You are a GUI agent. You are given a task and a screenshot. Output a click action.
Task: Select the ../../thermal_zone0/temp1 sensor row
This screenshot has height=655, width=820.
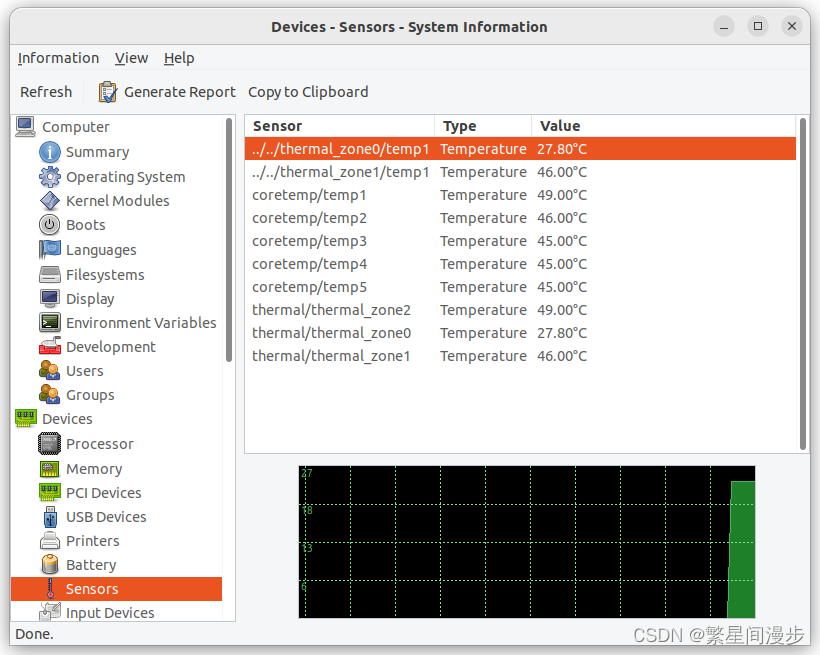(x=520, y=149)
